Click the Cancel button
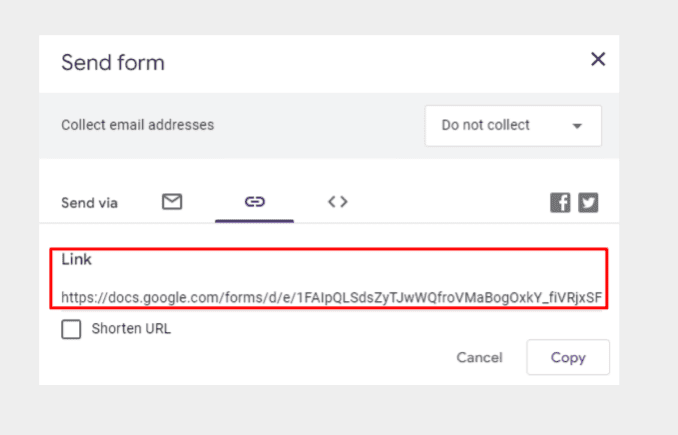678x435 pixels. pos(480,358)
